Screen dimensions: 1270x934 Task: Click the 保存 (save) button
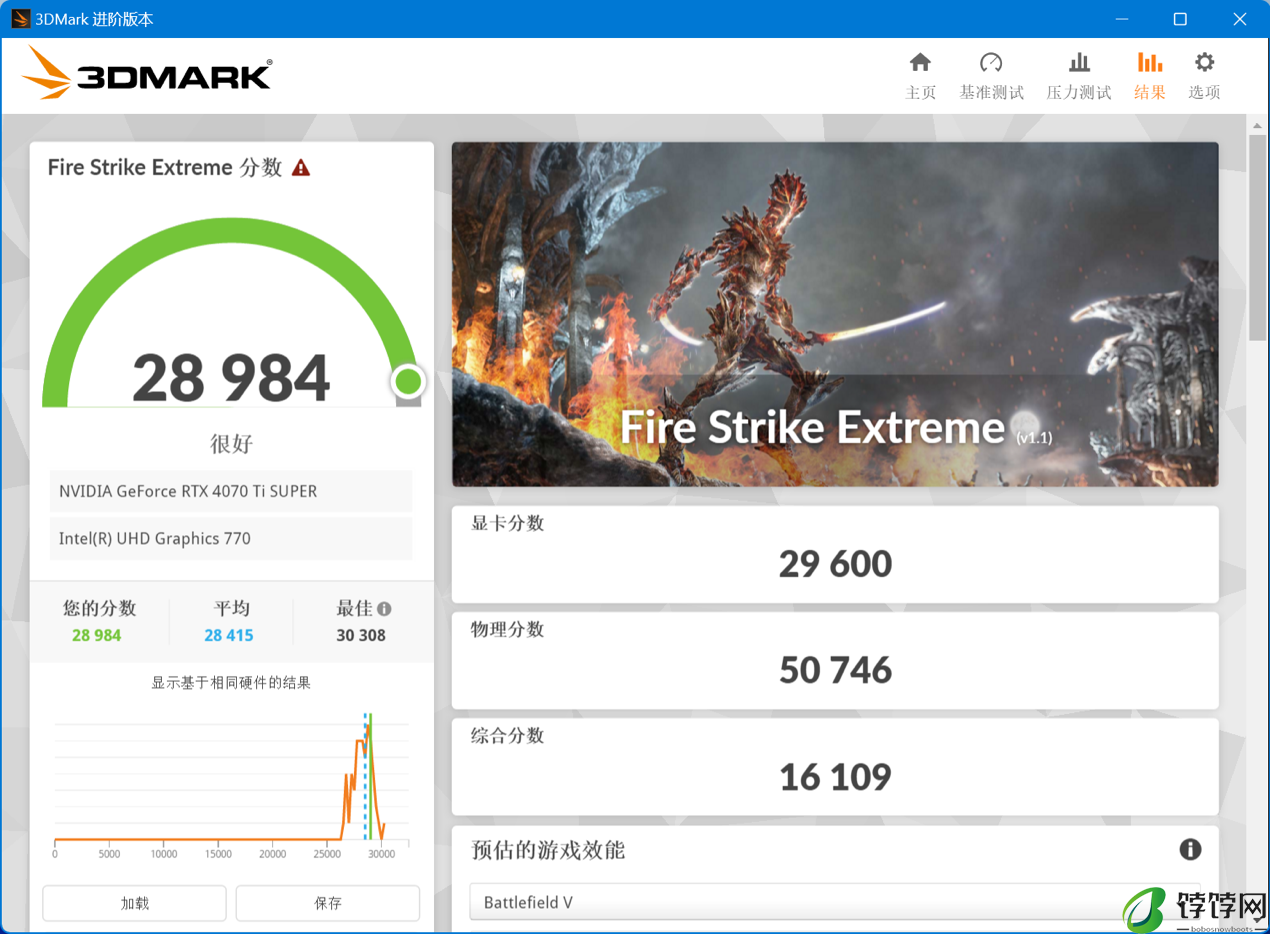pyautogui.click(x=328, y=903)
